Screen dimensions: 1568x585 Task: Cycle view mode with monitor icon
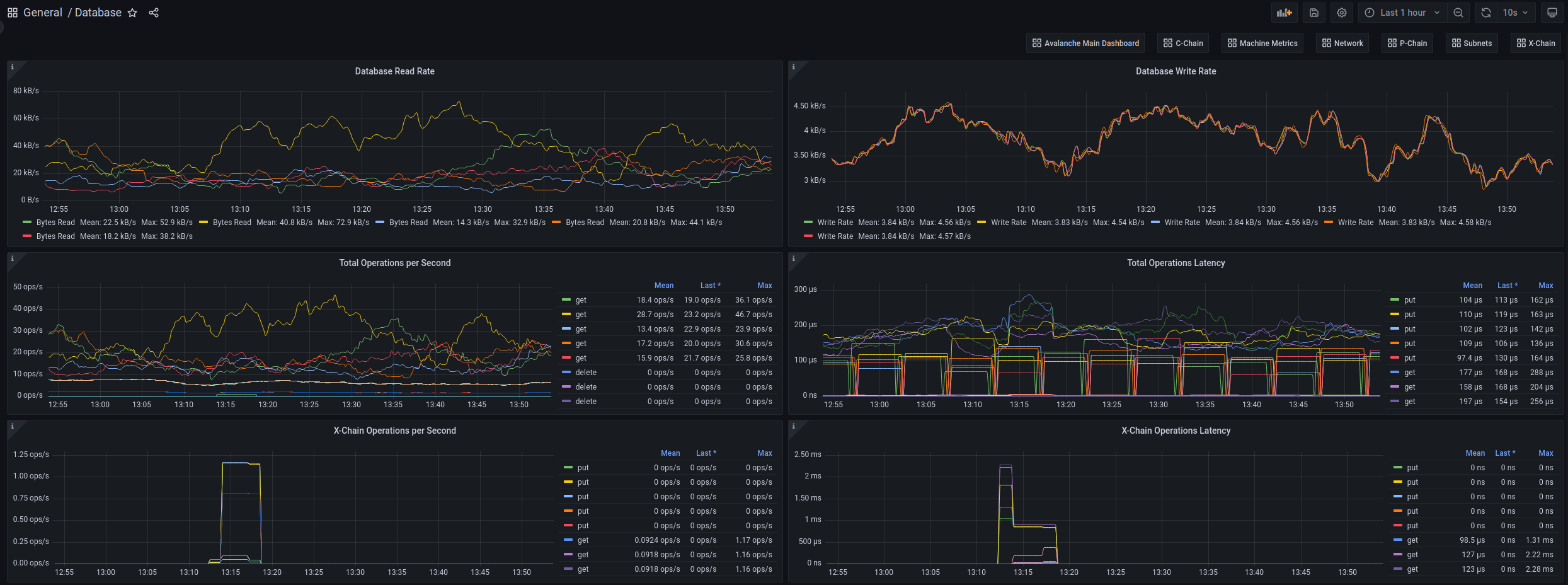pos(1552,13)
